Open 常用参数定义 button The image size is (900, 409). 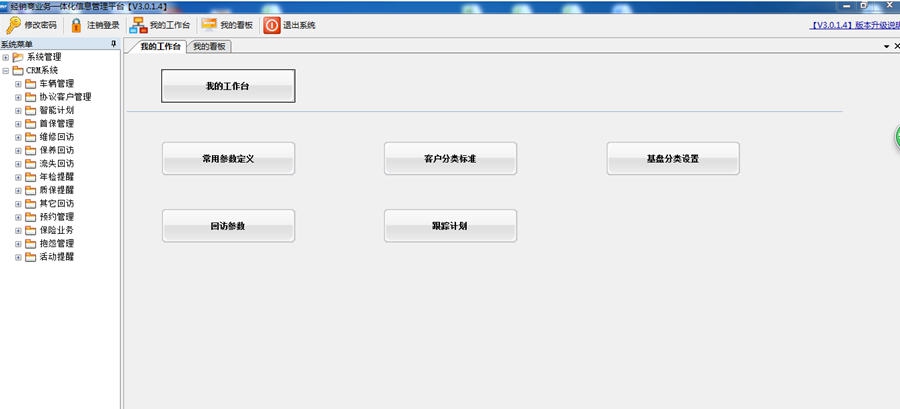click(228, 159)
